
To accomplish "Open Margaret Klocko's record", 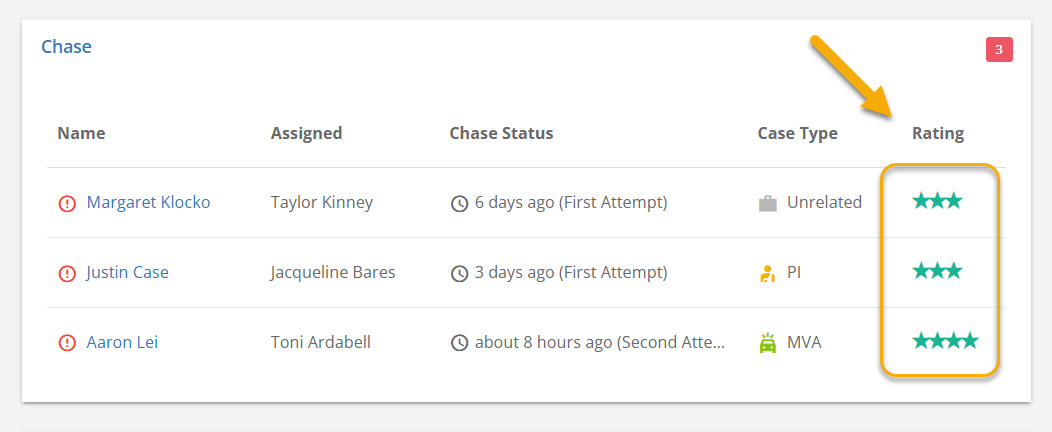I will point(148,202).
